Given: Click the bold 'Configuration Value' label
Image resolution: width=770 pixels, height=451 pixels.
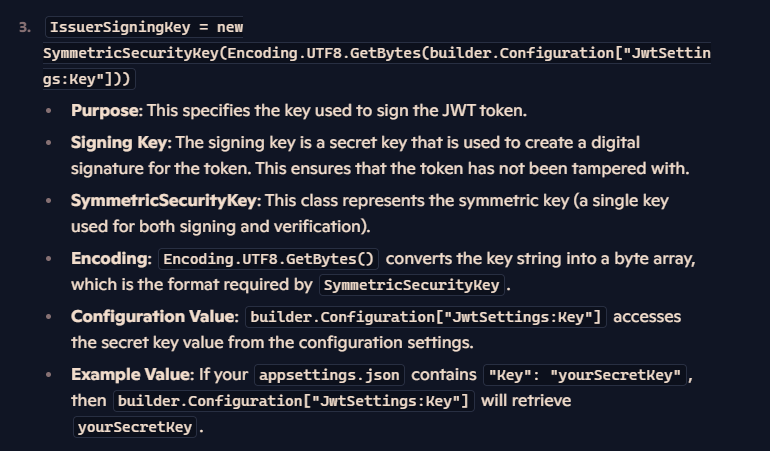Looking at the screenshot, I should (x=152, y=316).
